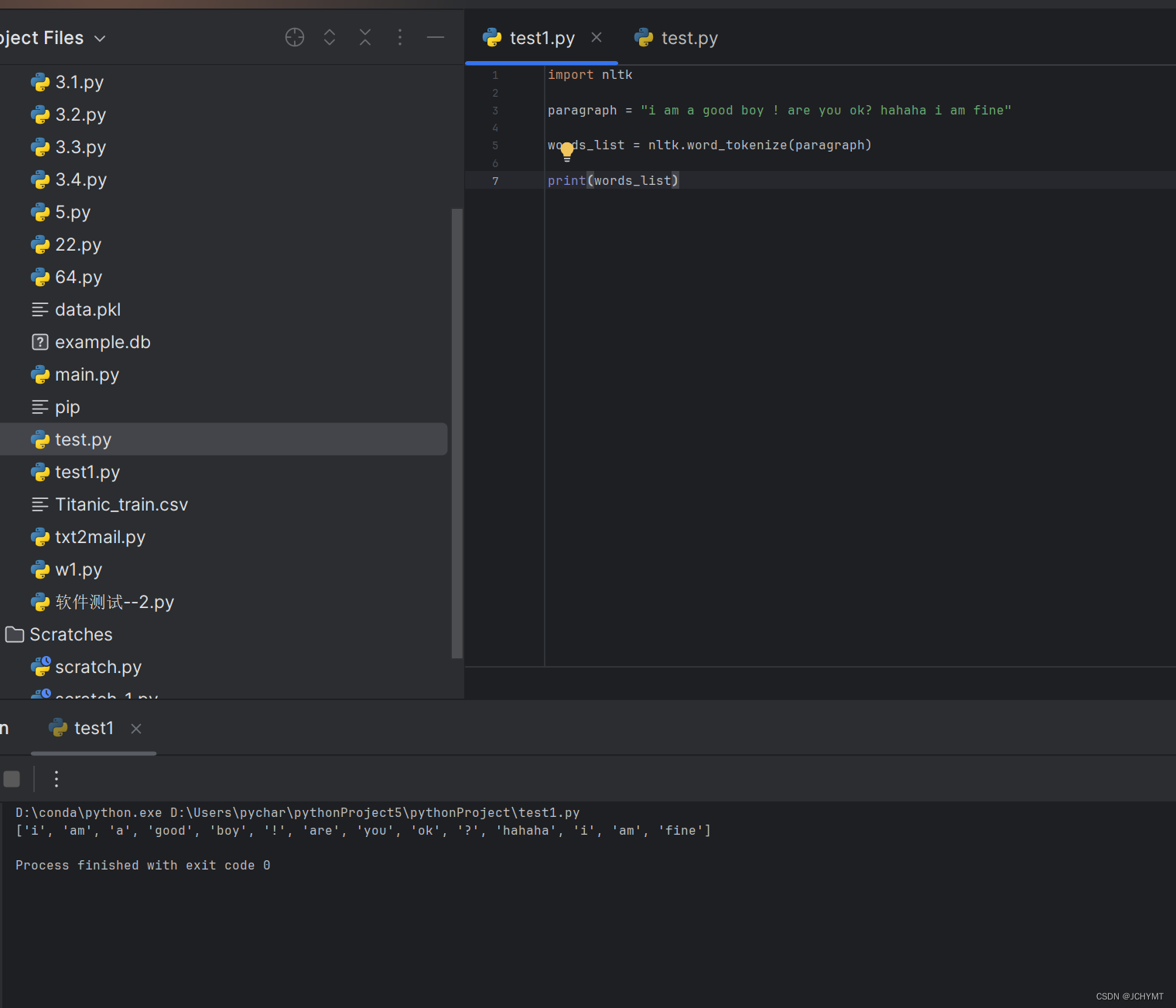Click the CSDN @JCHYMT watermark link
The width and height of the screenshot is (1176, 1008).
tap(1129, 996)
